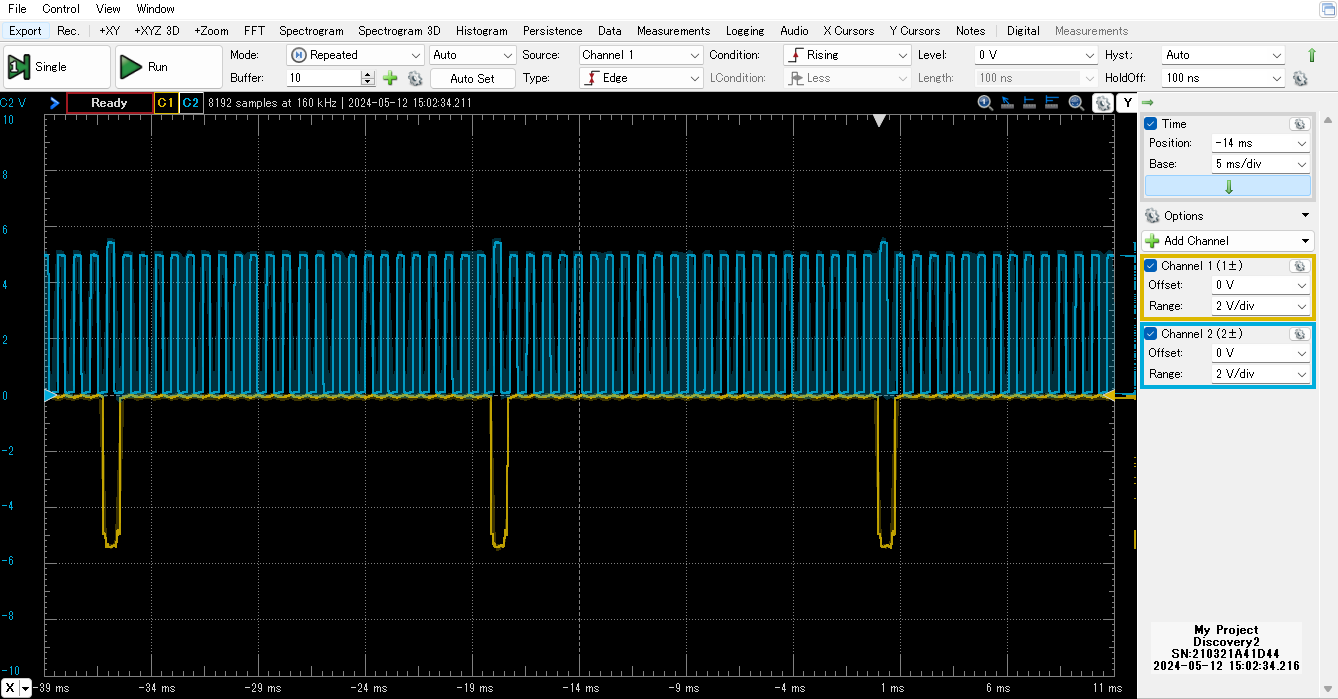Screen dimensions: 1338x699
Task: Start a Single acquisition
Action: [x=56, y=67]
